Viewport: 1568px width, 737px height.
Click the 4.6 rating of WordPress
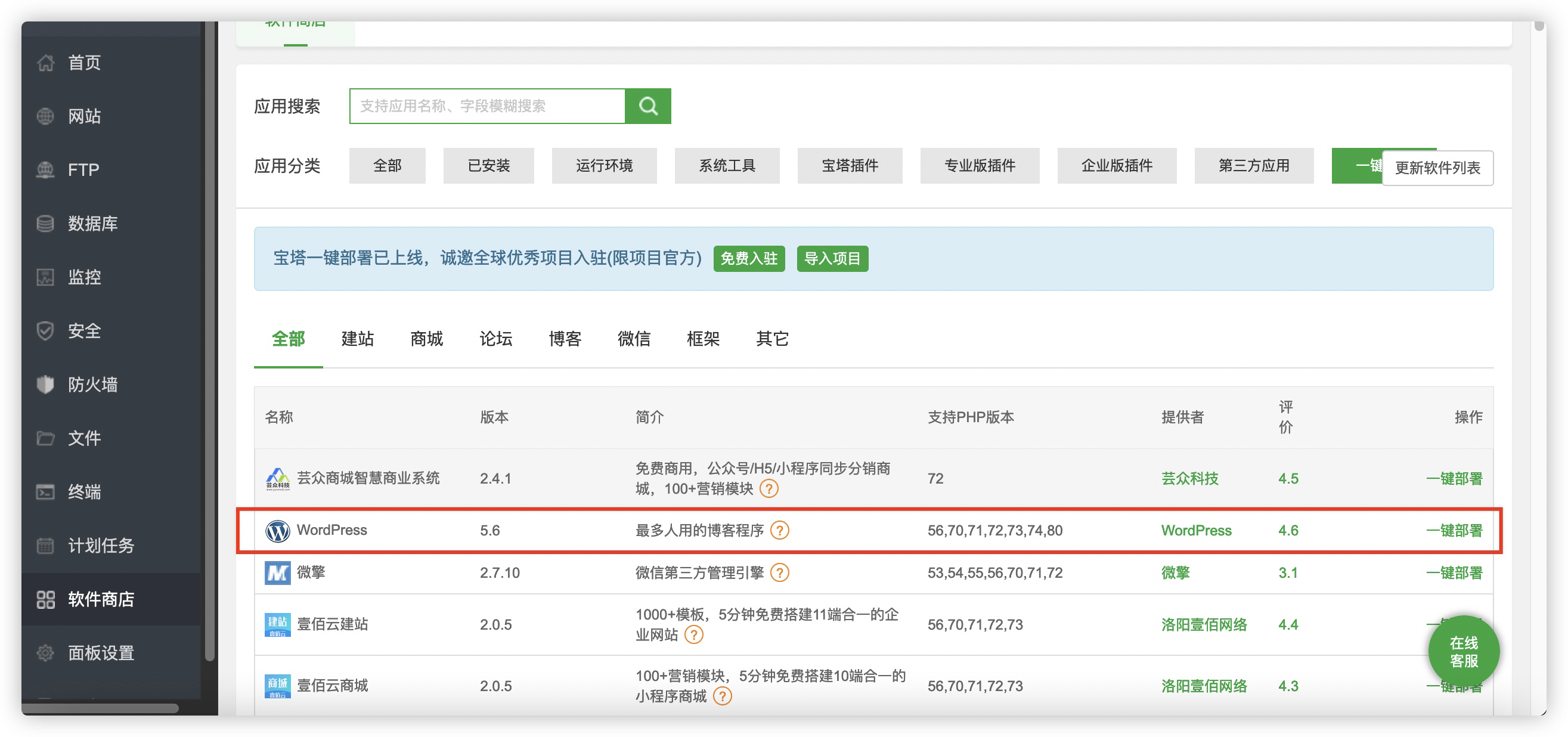pyautogui.click(x=1288, y=530)
